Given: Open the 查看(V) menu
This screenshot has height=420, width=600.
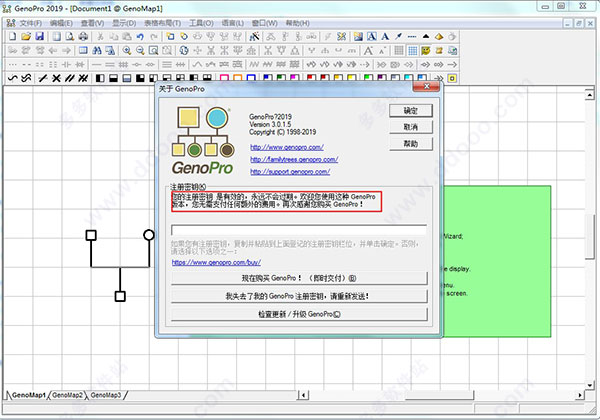Looking at the screenshot, I should pos(92,23).
